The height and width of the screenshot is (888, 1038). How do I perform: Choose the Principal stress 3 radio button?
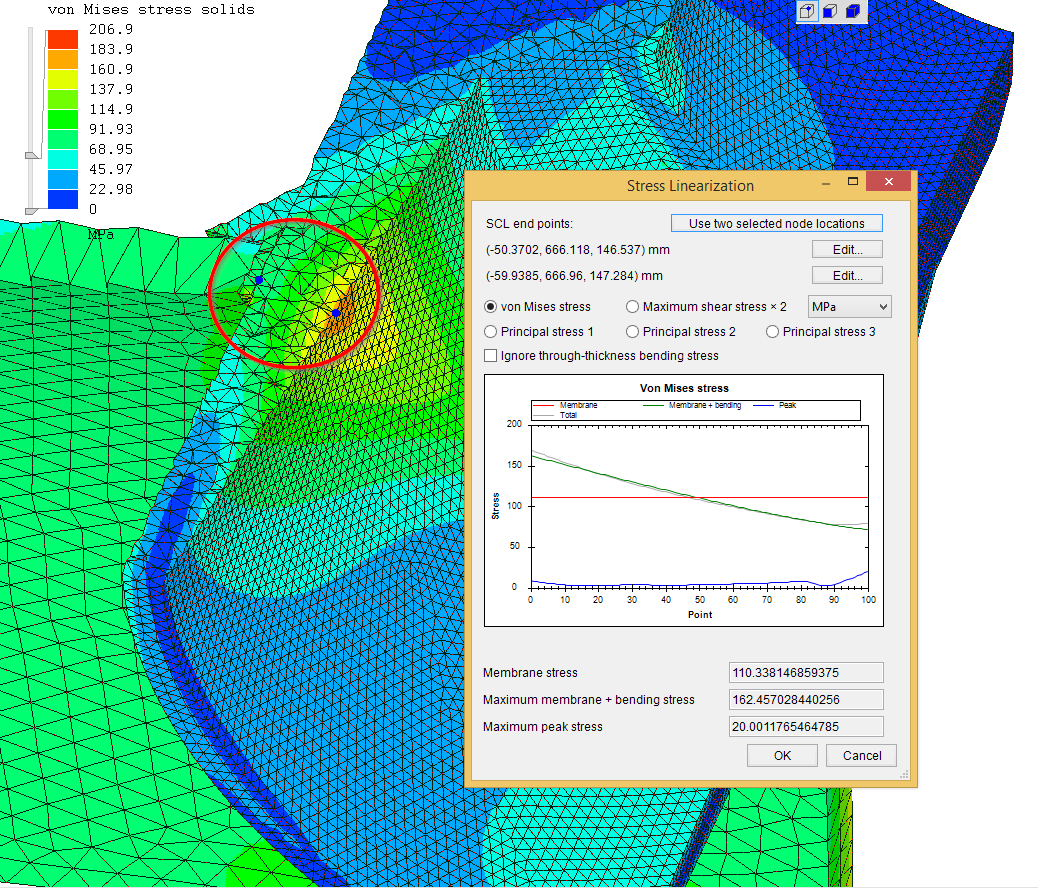[773, 332]
